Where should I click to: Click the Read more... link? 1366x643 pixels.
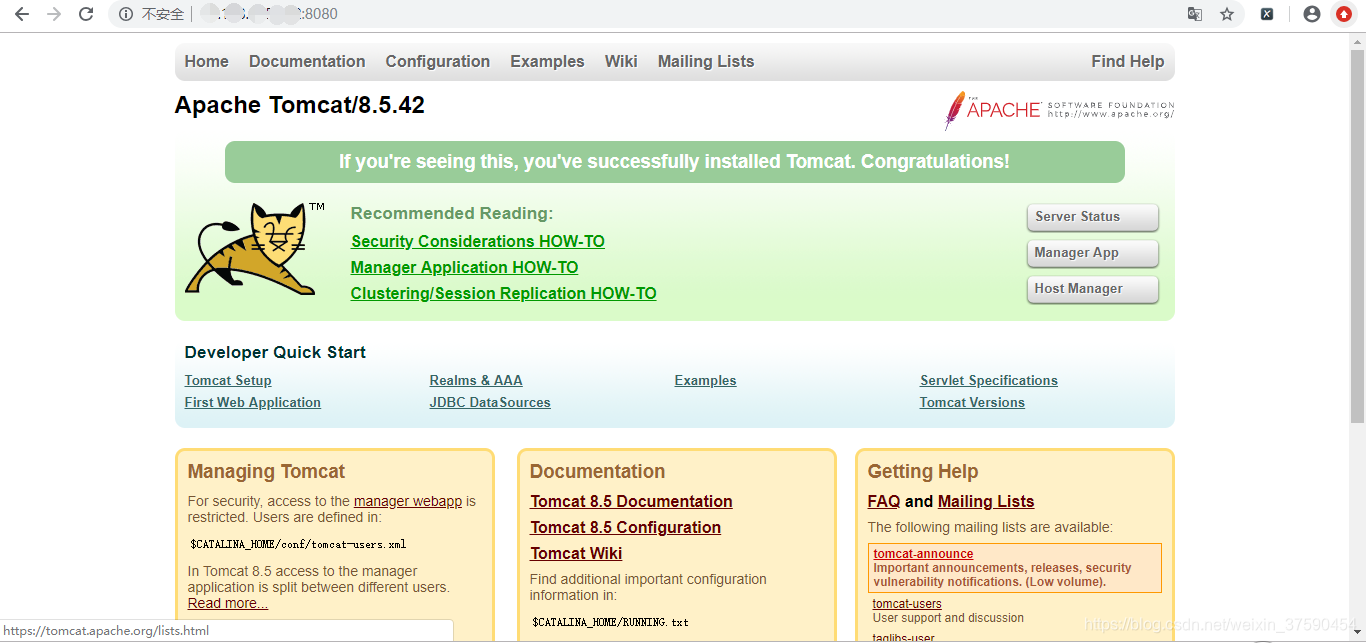coord(228,603)
